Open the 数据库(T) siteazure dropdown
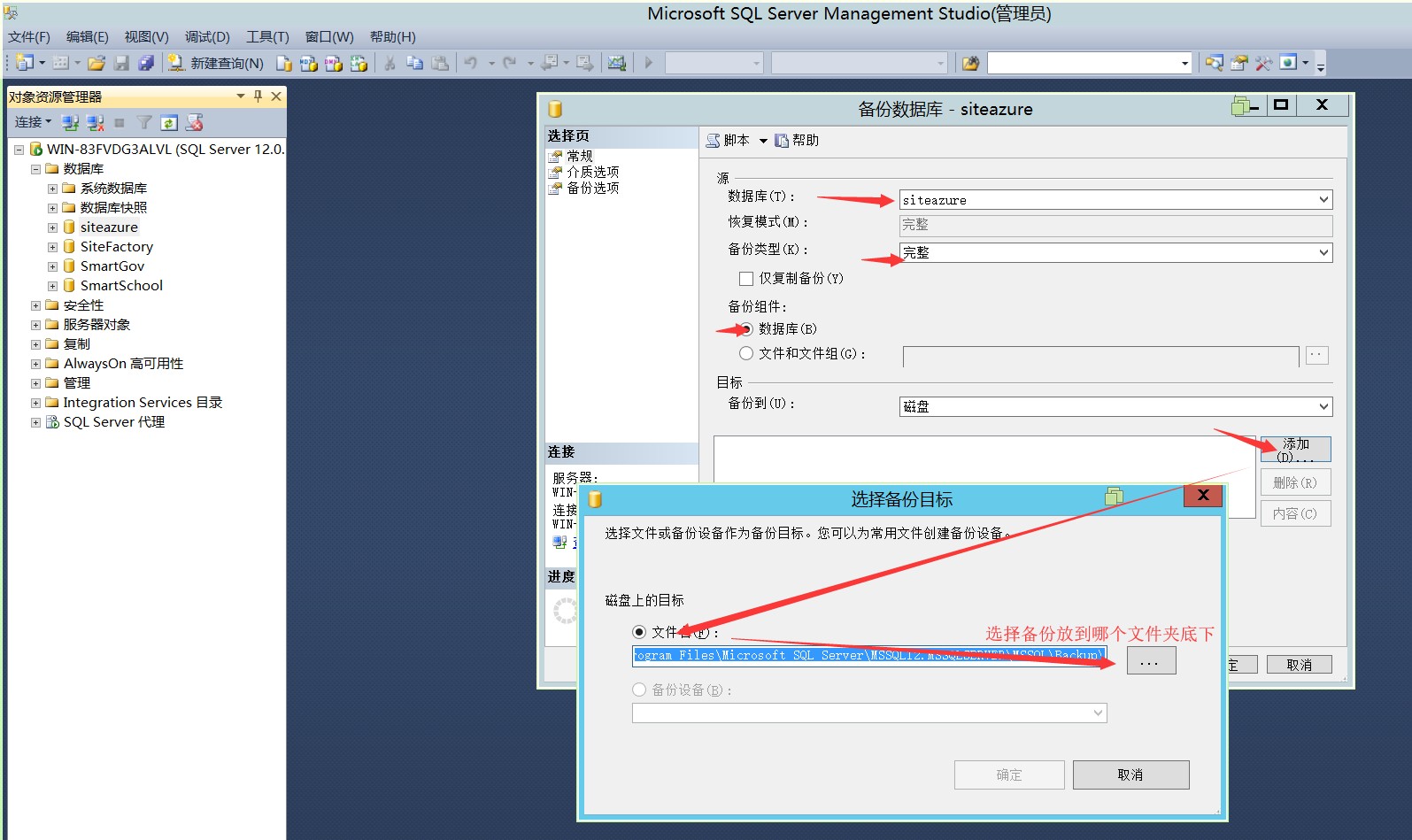1412x840 pixels. coord(1323,200)
